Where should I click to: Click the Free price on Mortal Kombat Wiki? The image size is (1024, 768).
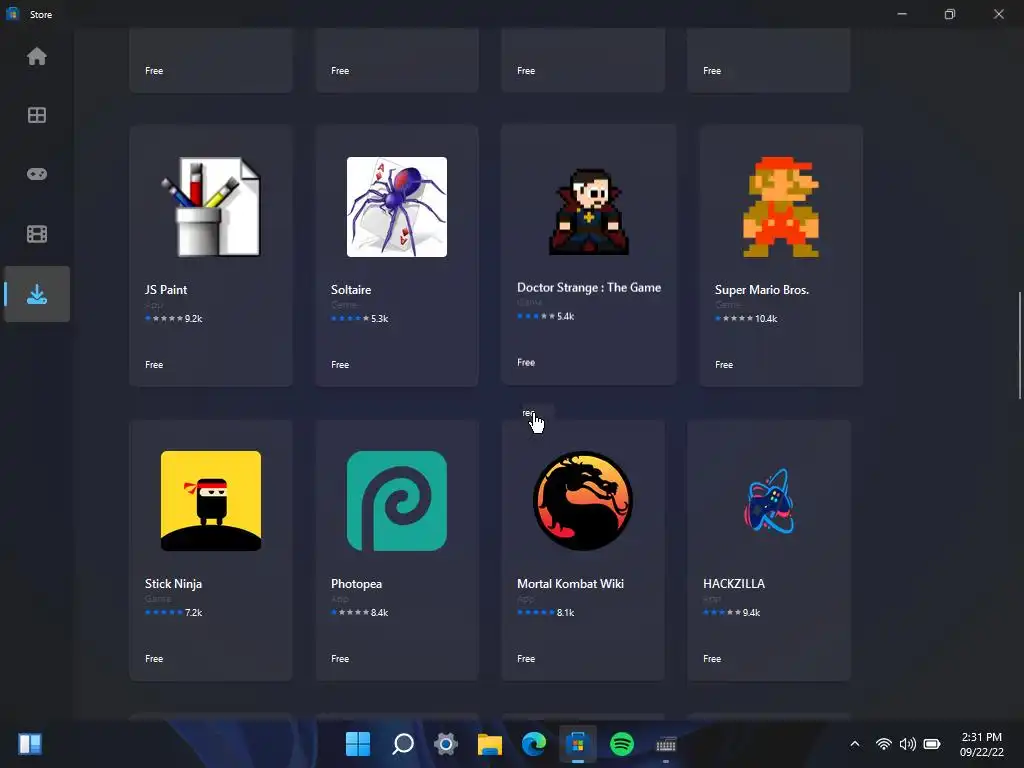click(x=526, y=658)
